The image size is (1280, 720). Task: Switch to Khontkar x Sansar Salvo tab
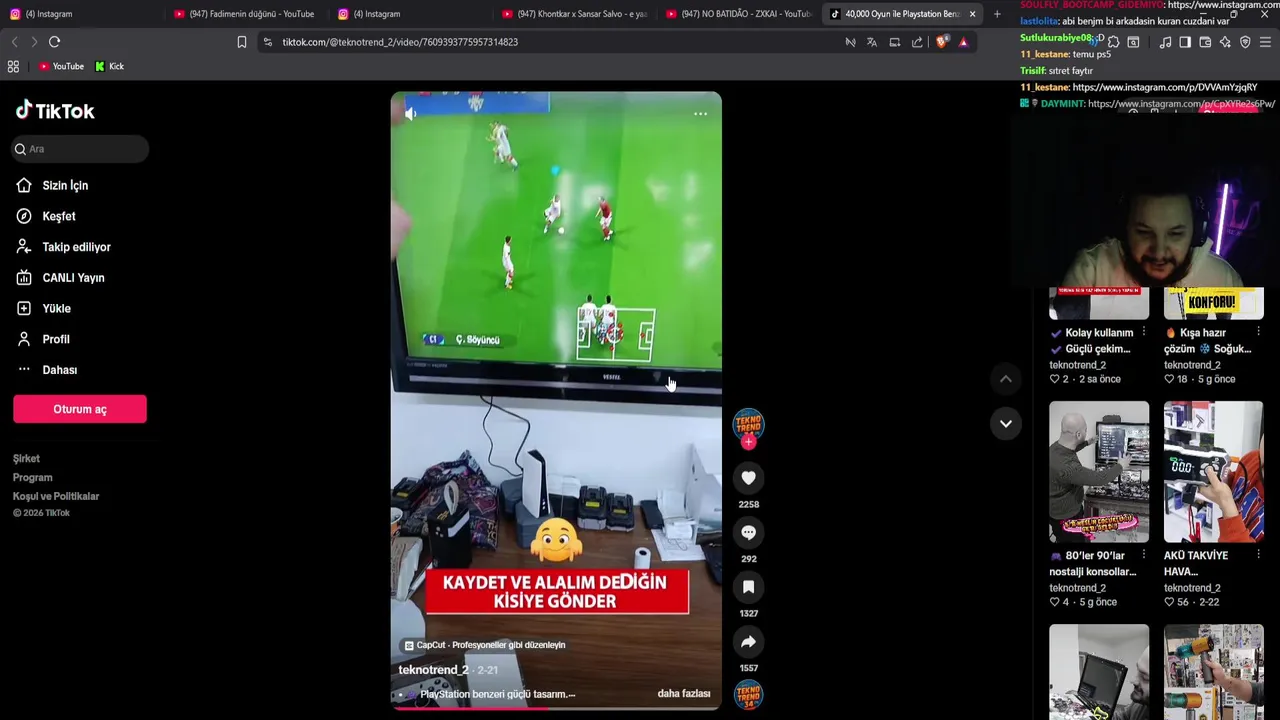click(x=575, y=14)
